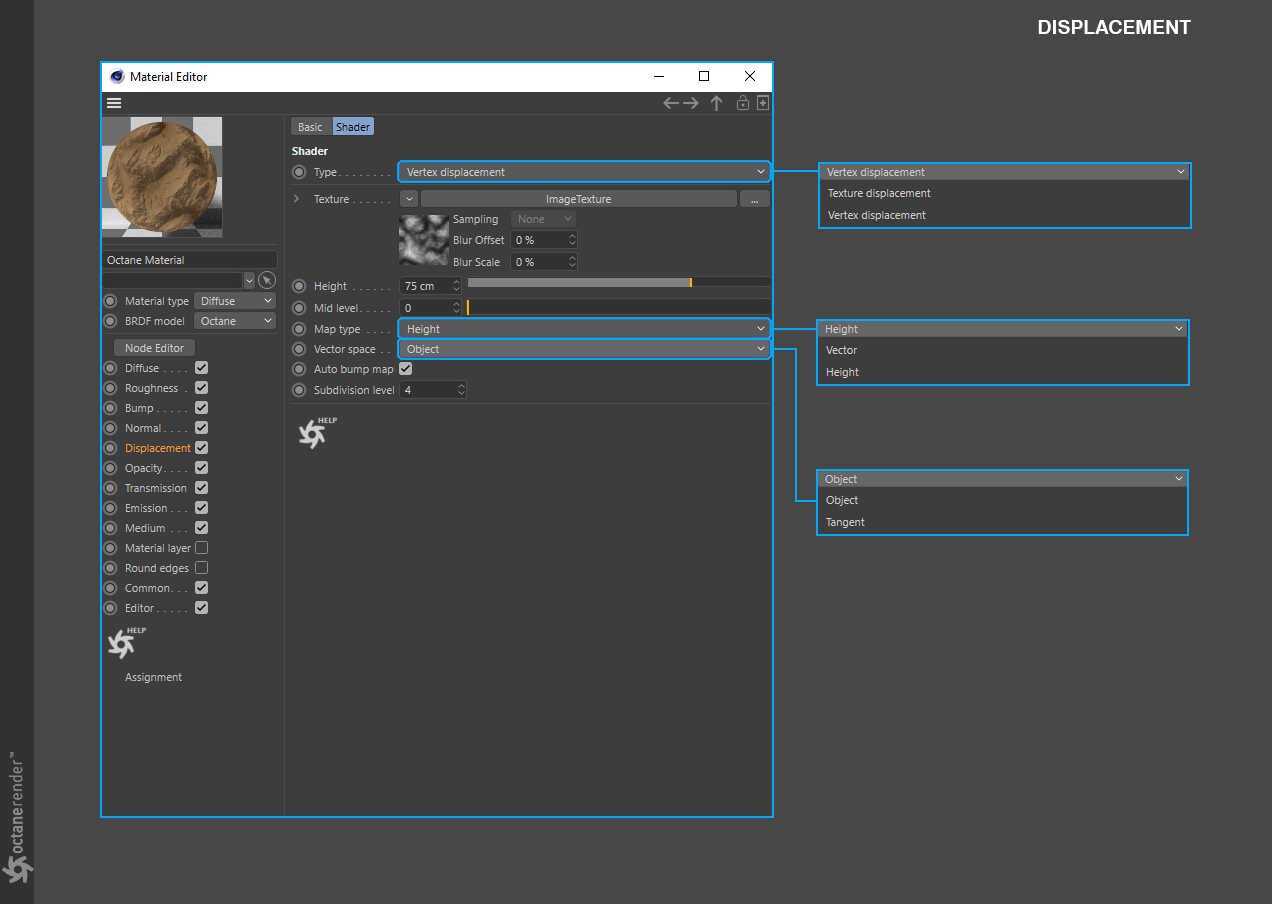Viewport: 1272px width, 904px height.
Task: Open the Vector space Object dropdown
Action: pyautogui.click(x=584, y=349)
